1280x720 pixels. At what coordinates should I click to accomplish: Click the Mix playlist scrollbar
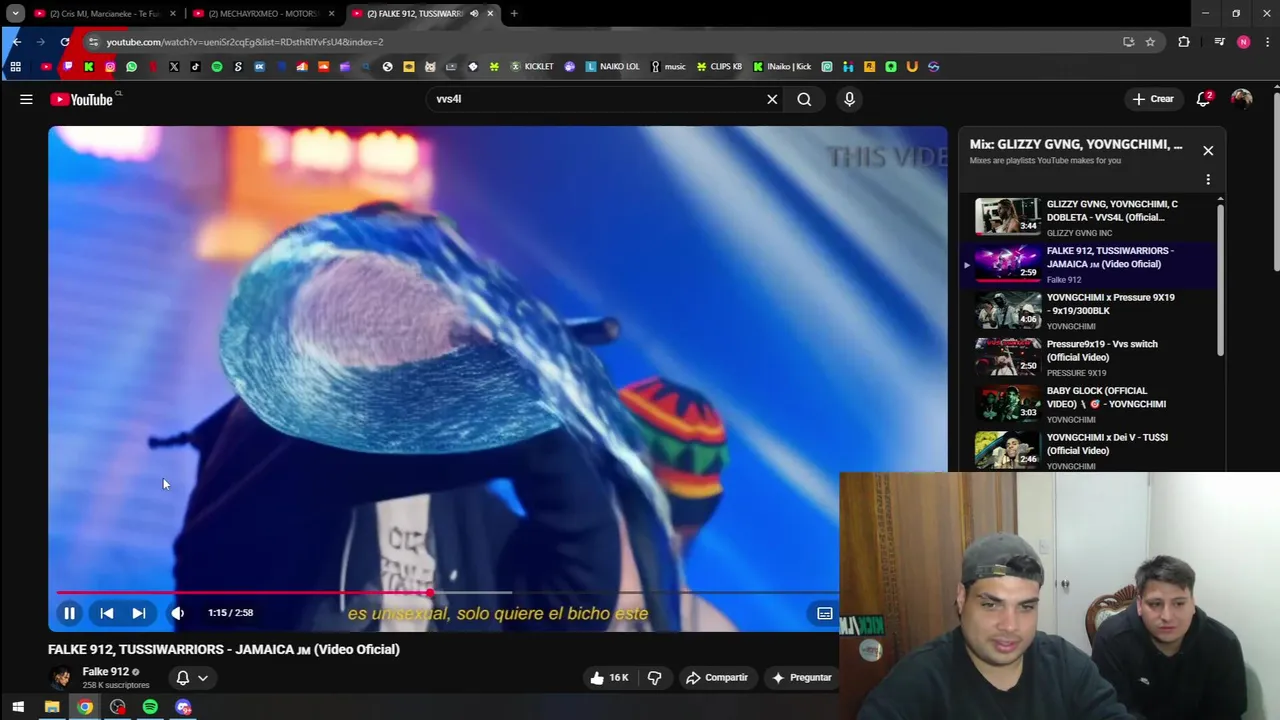[1220, 278]
